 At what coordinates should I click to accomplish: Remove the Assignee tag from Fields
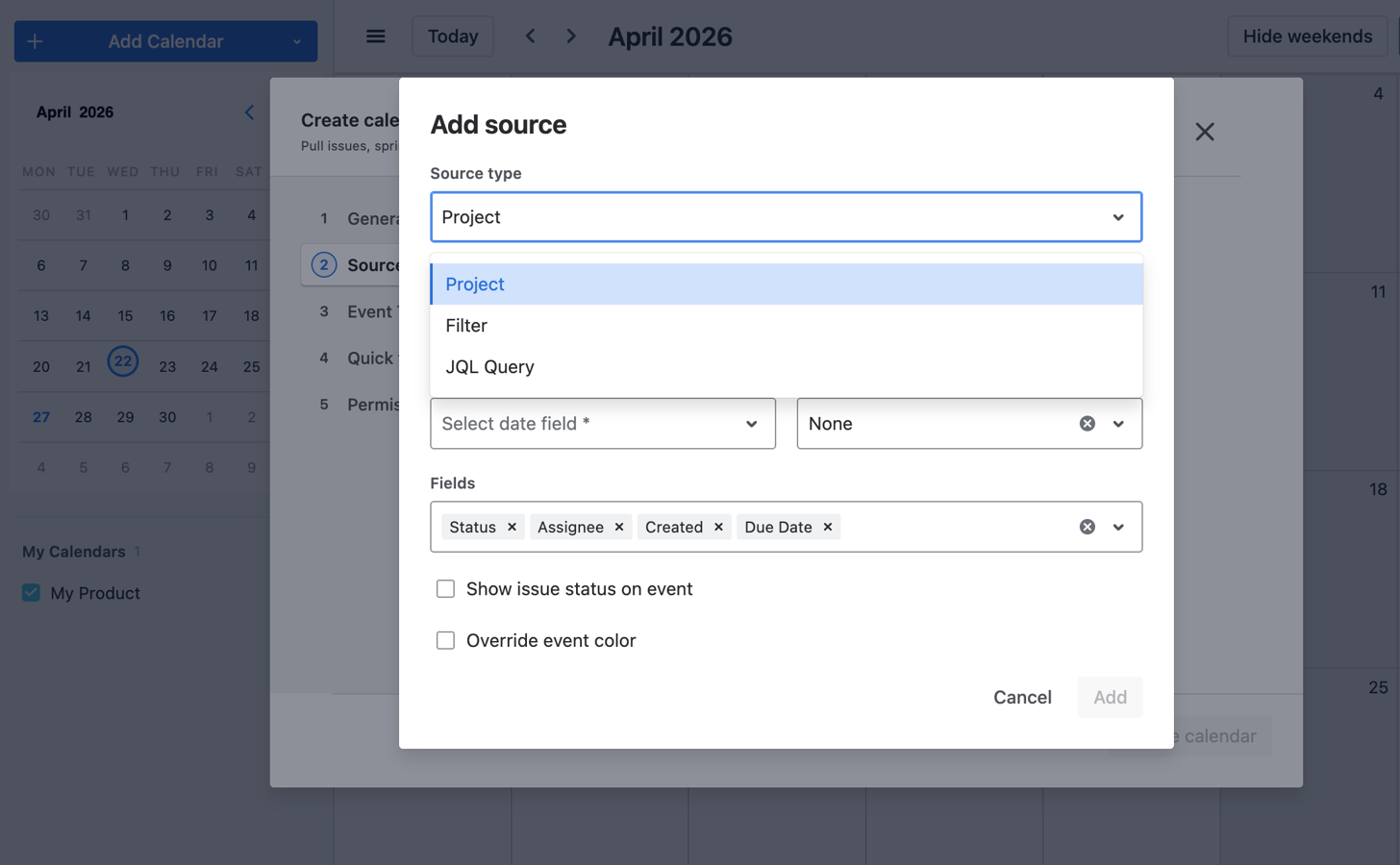619,527
